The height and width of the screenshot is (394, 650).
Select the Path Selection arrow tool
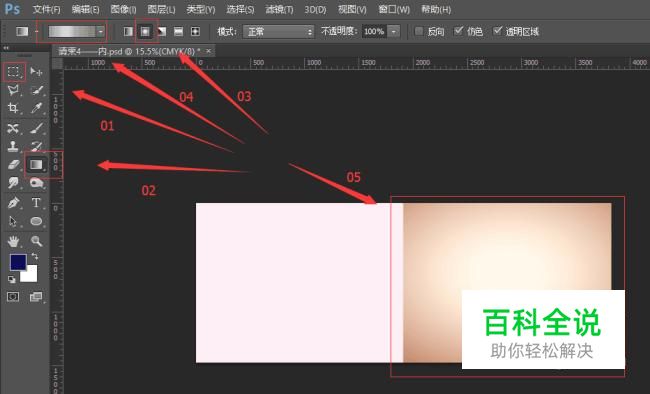click(x=13, y=221)
